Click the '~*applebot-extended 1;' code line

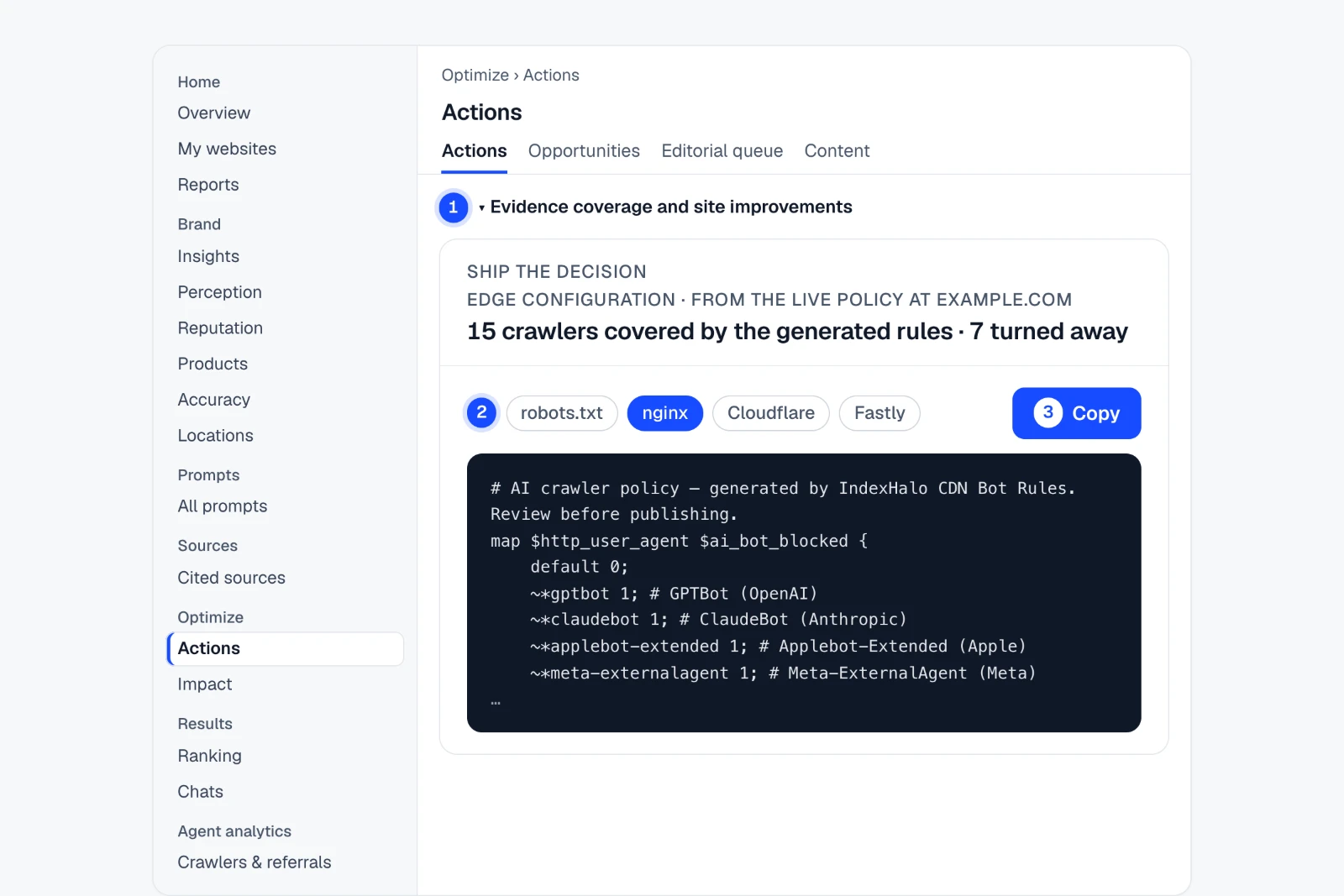tap(778, 647)
